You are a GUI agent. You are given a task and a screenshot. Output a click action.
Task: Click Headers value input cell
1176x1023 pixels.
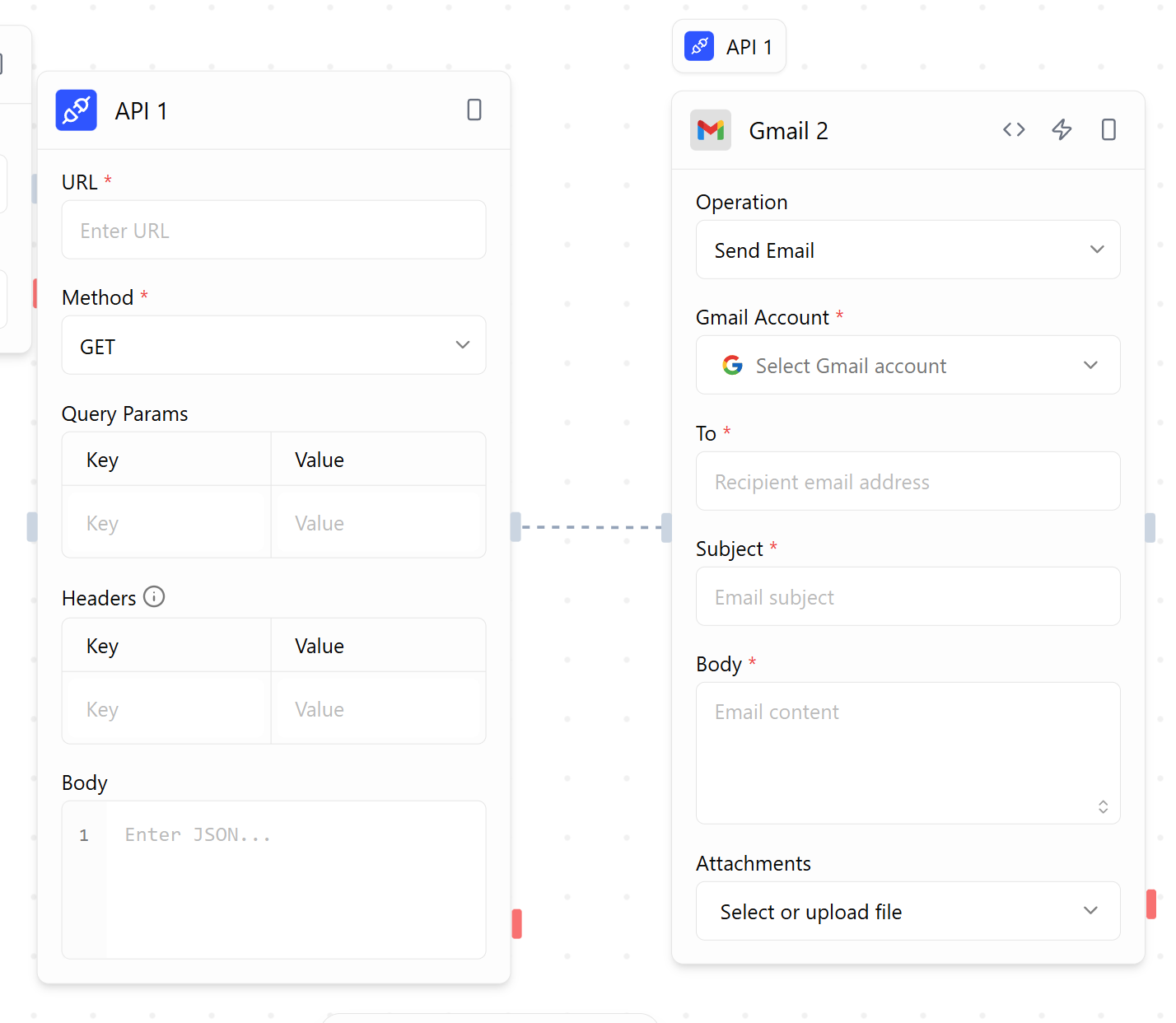[378, 709]
